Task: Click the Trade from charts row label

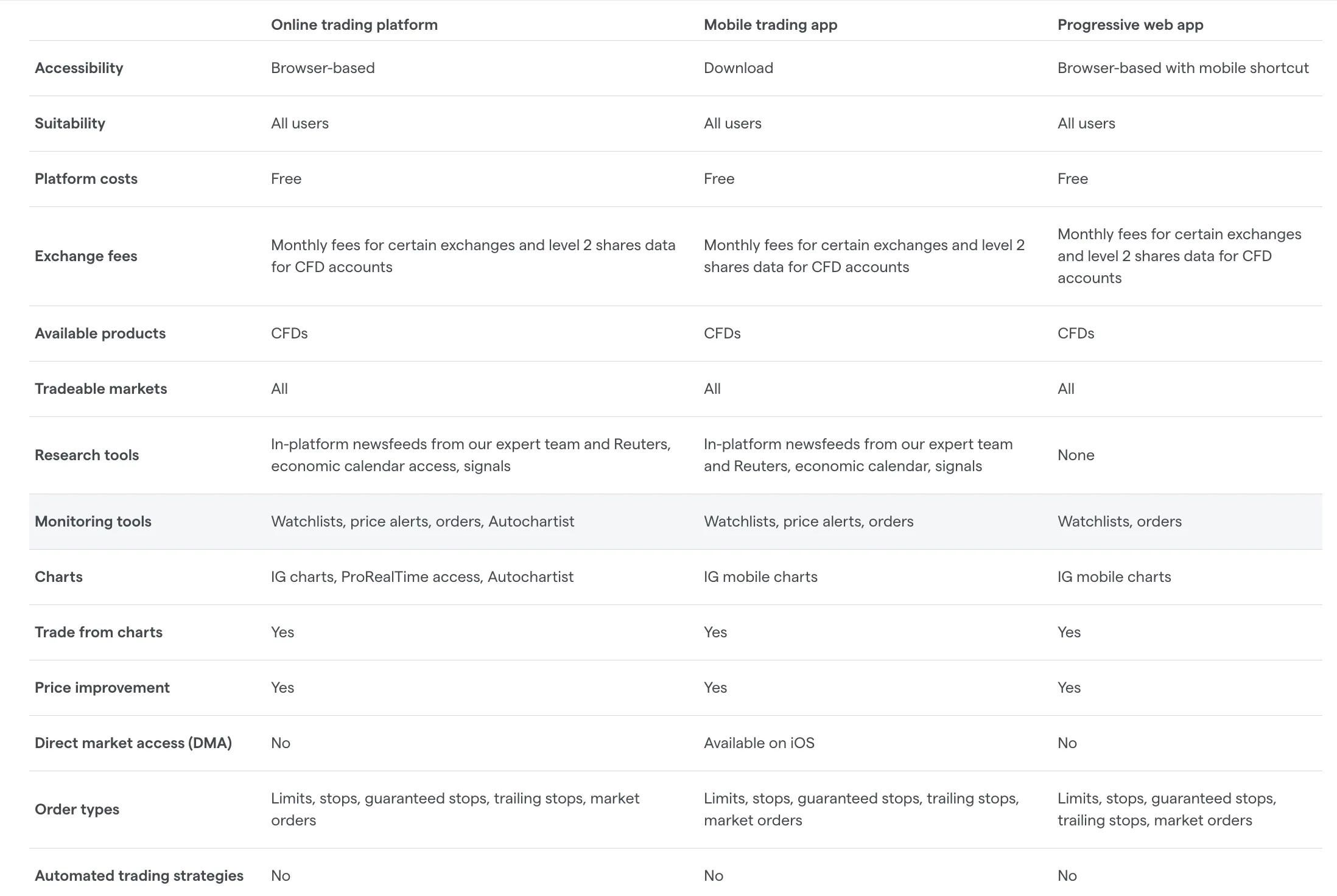Action: pos(98,632)
